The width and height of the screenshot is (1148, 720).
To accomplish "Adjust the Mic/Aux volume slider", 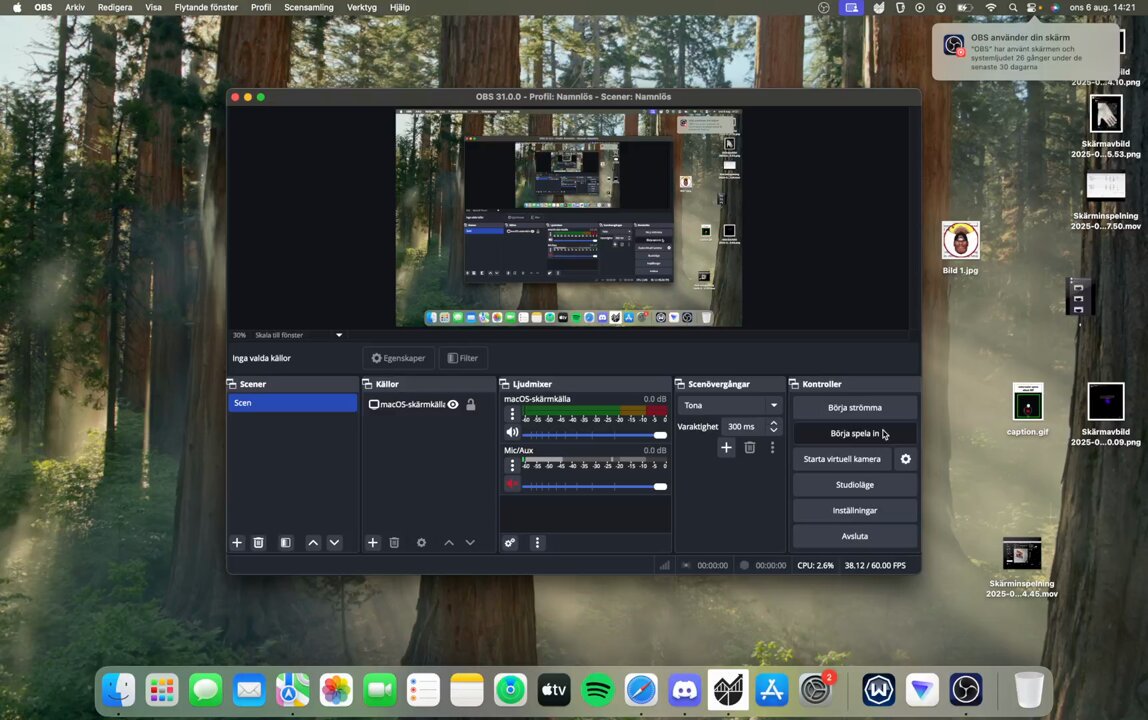I will pos(594,486).
